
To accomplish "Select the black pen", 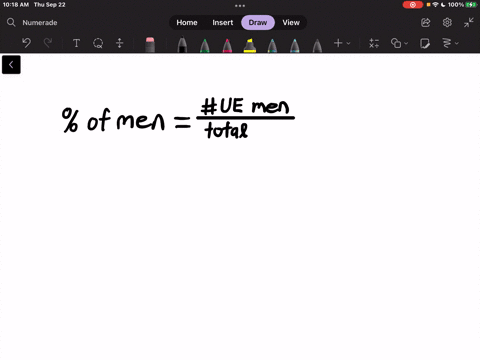I will pos(182,45).
